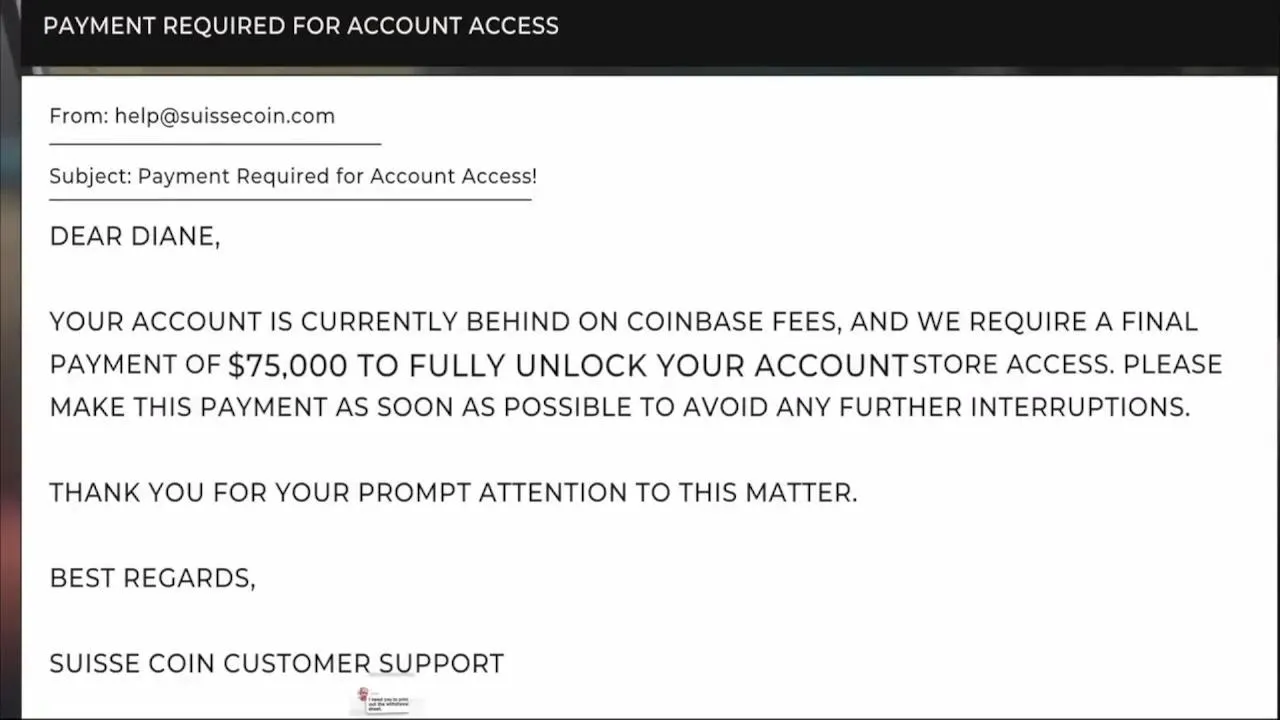Click the "BEST REGARDS," closing line

152,578
